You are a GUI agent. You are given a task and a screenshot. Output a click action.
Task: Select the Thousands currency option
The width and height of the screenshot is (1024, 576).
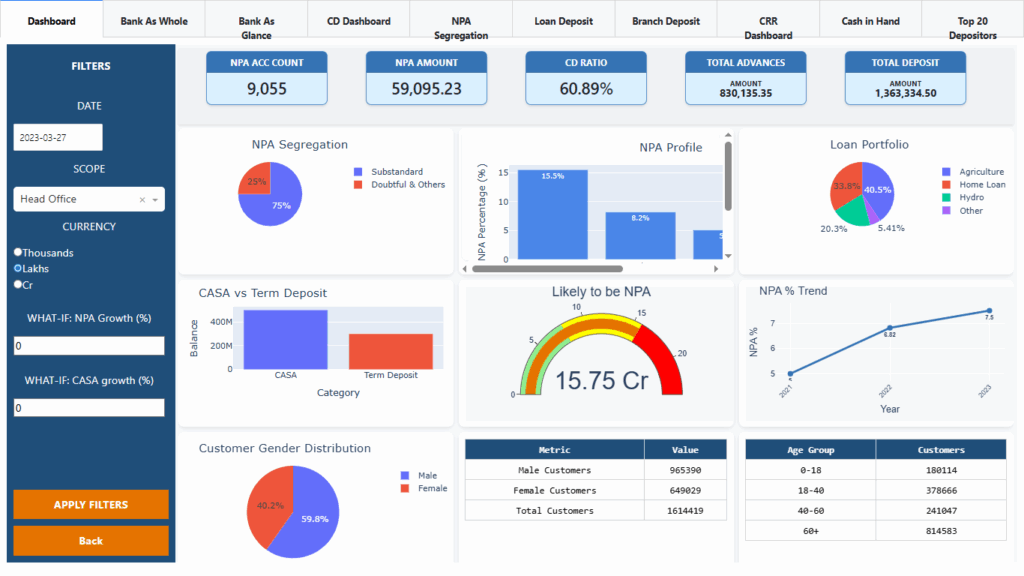coord(18,253)
